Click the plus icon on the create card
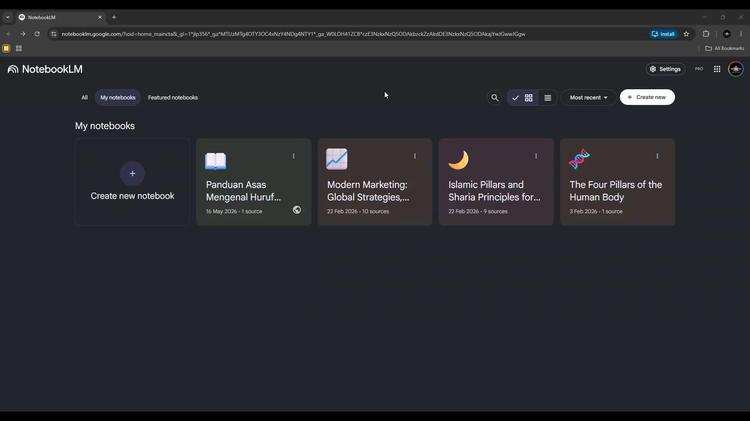750x421 pixels. click(x=132, y=173)
